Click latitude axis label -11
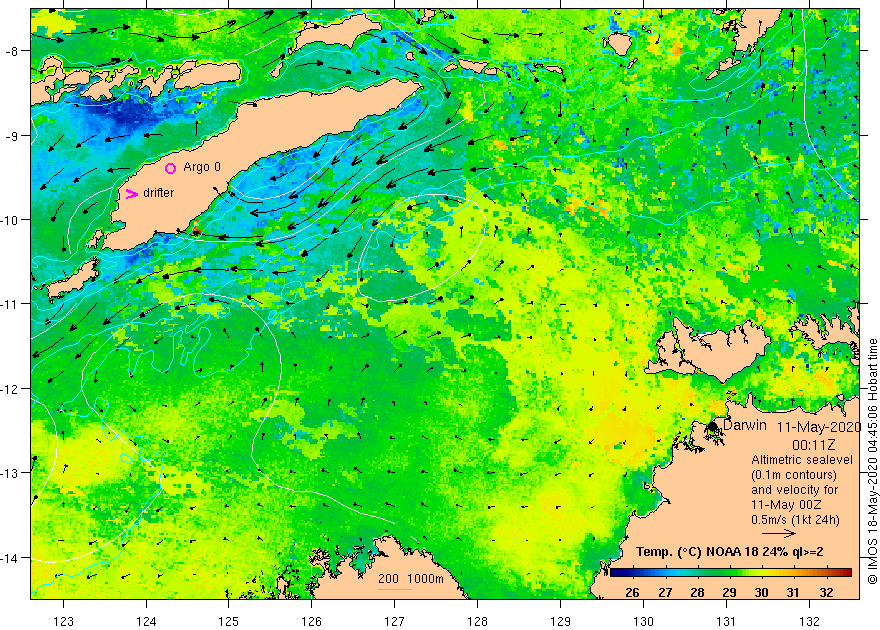Screen dimensions: 880x630 pyautogui.click(x=10, y=303)
